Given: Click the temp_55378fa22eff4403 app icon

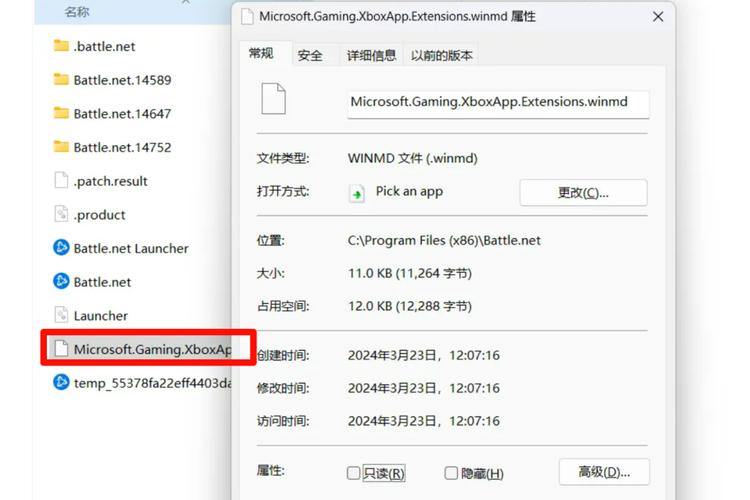Looking at the screenshot, I should point(61,382).
